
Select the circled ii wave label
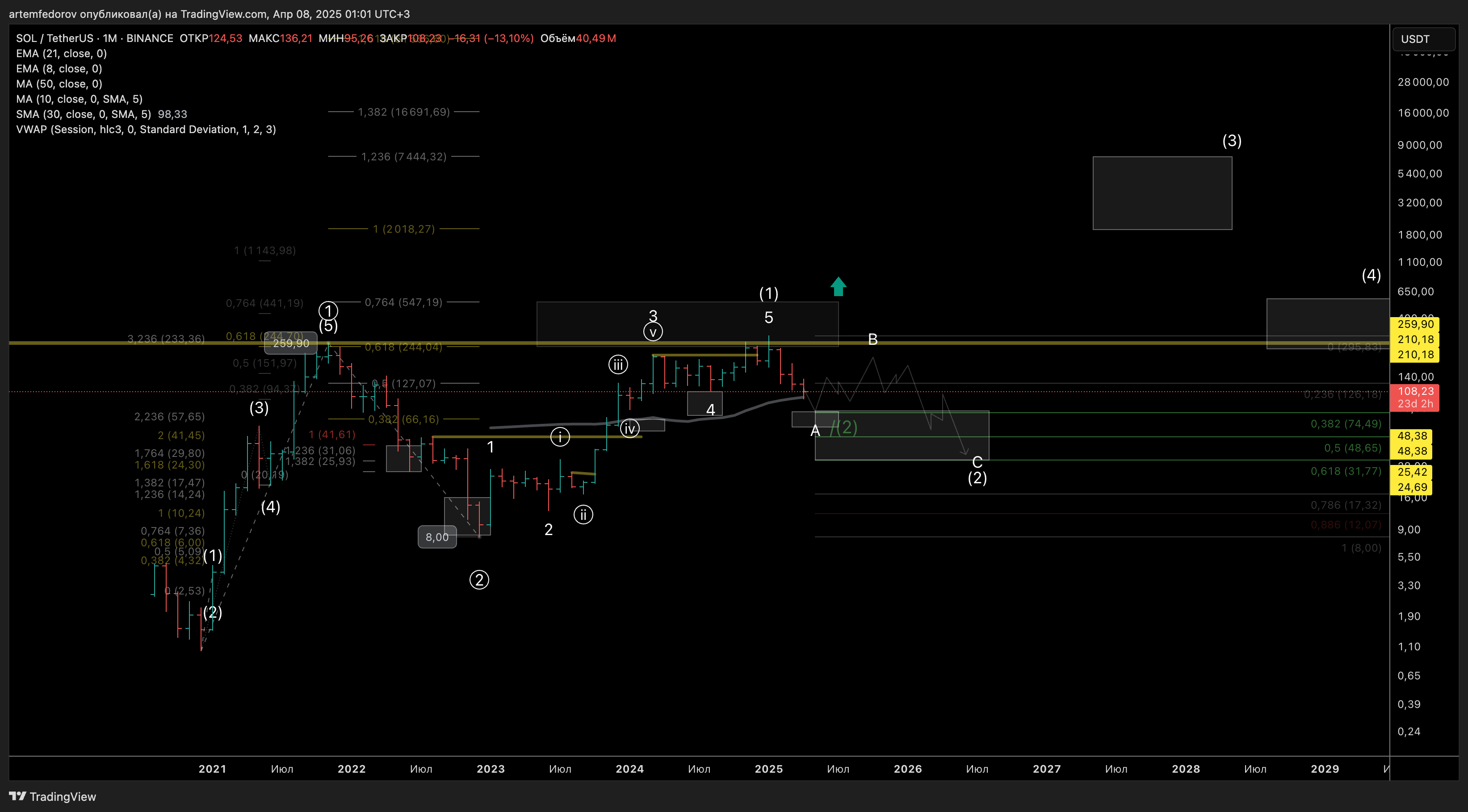(x=583, y=515)
